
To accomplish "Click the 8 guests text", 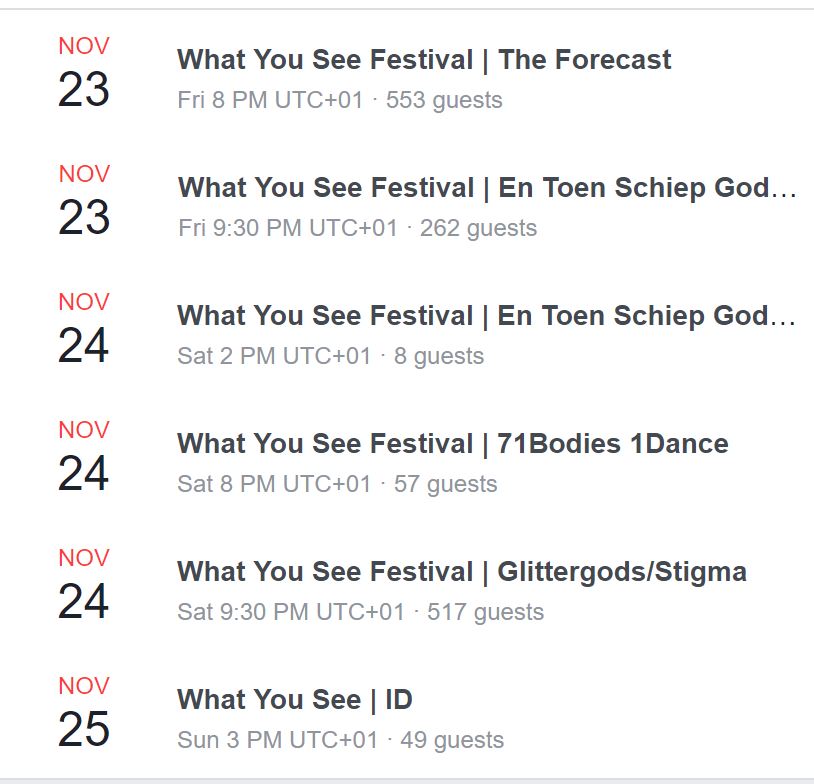I will point(439,356).
